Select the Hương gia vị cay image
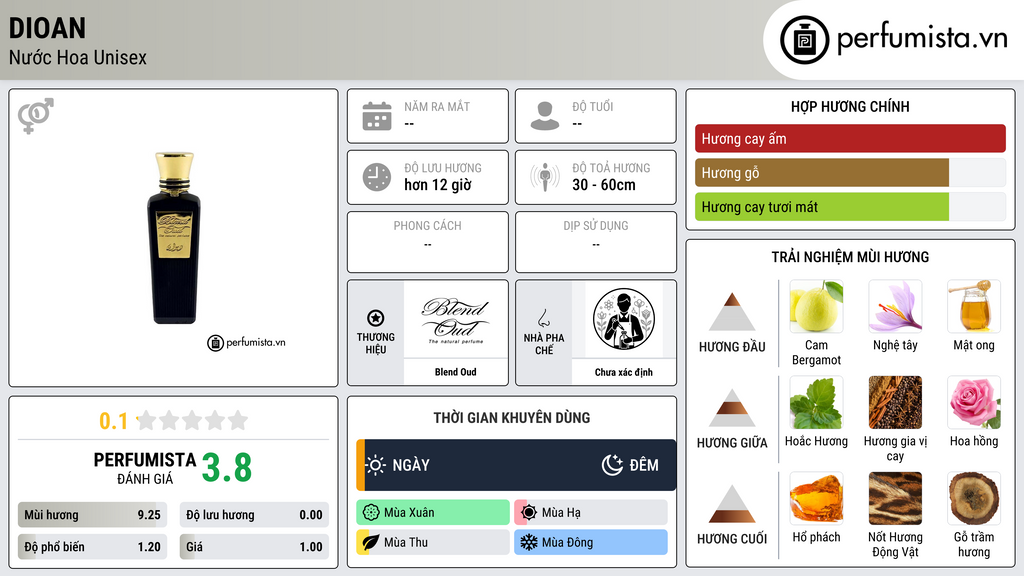The image size is (1024, 576). pyautogui.click(x=895, y=402)
